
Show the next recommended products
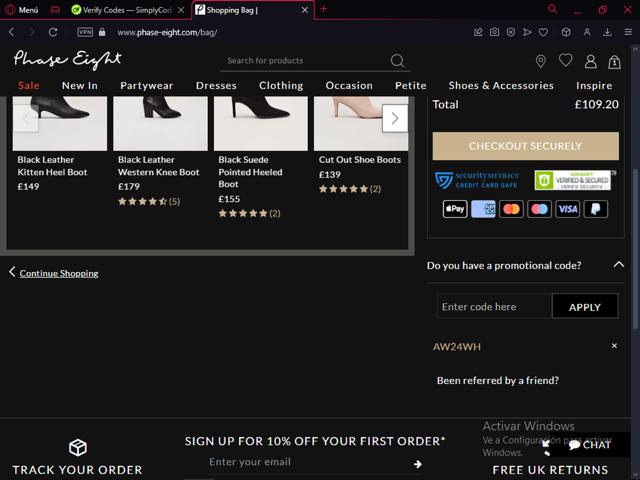[x=395, y=118]
